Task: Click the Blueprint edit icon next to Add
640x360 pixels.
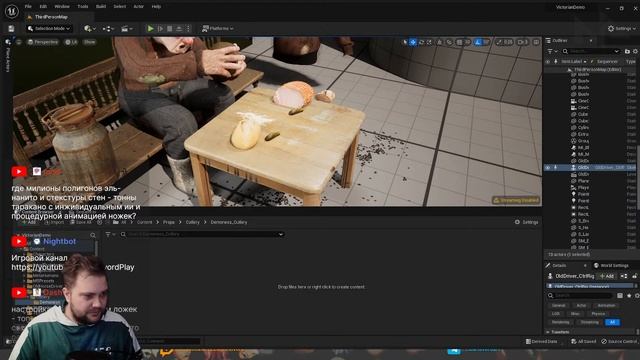Action: click(x=624, y=276)
